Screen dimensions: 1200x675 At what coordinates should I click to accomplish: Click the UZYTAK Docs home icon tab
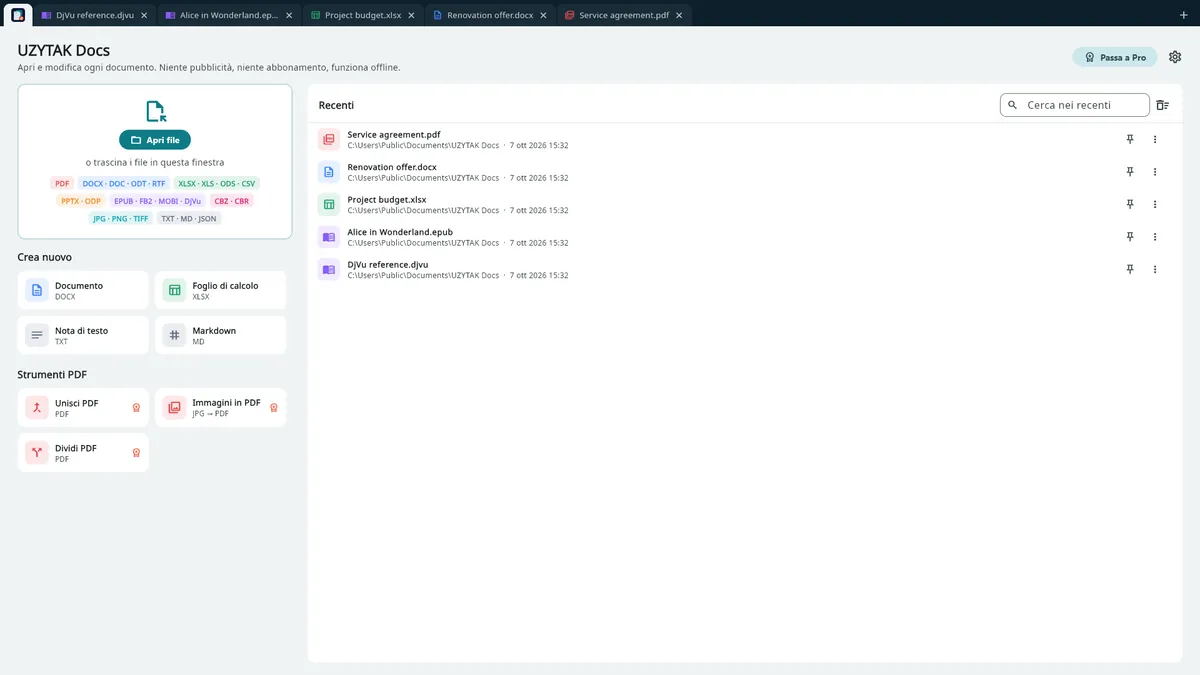tap(18, 15)
